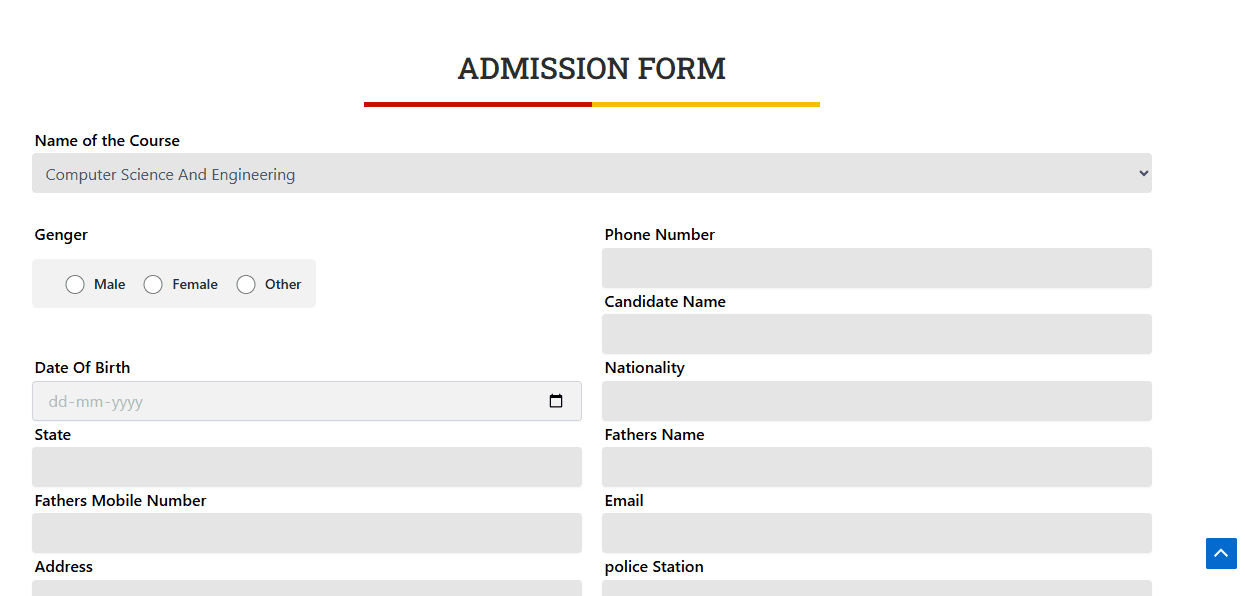Click into the Nationality field

(x=876, y=401)
